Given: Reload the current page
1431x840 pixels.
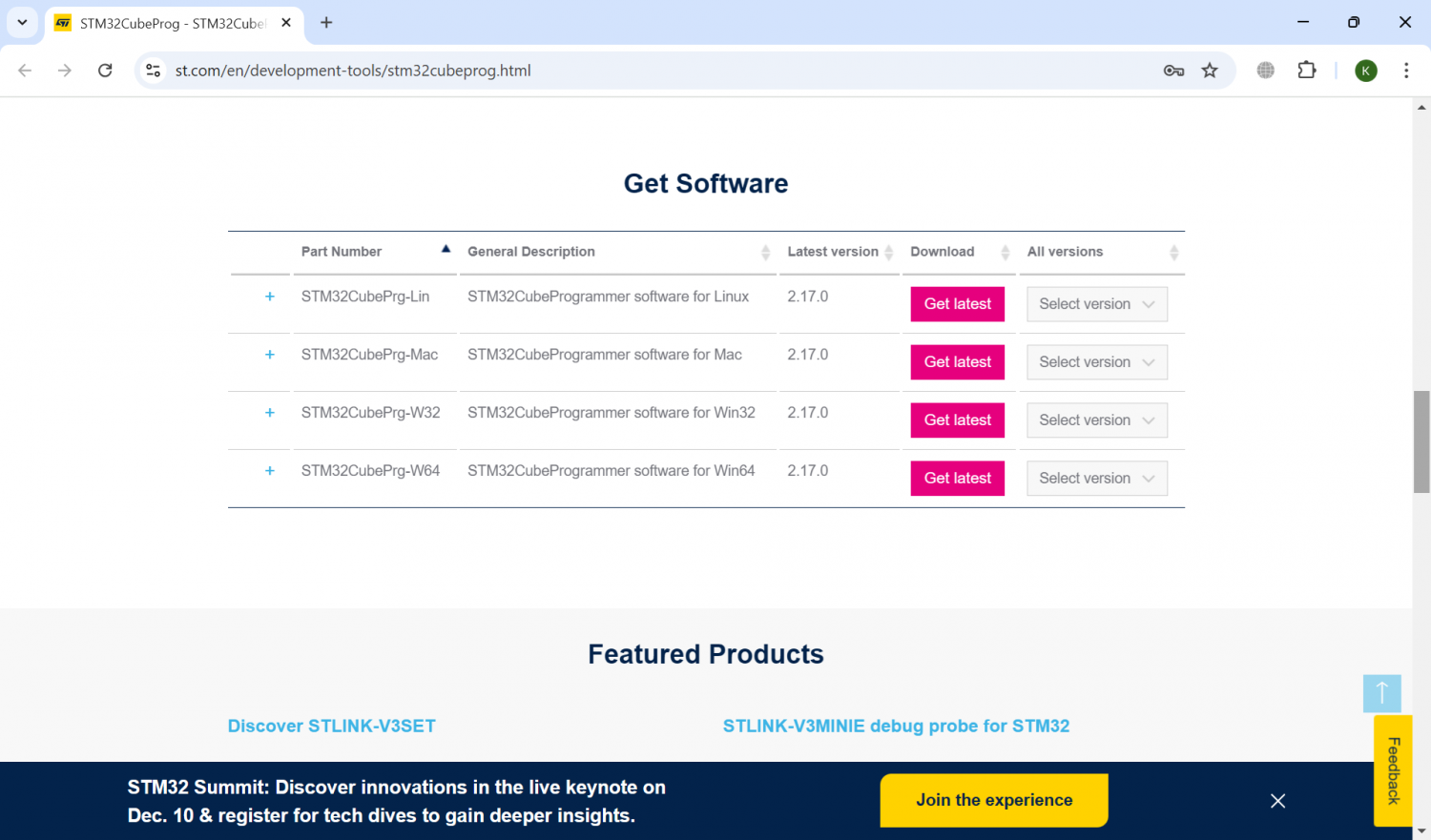Looking at the screenshot, I should [x=105, y=70].
